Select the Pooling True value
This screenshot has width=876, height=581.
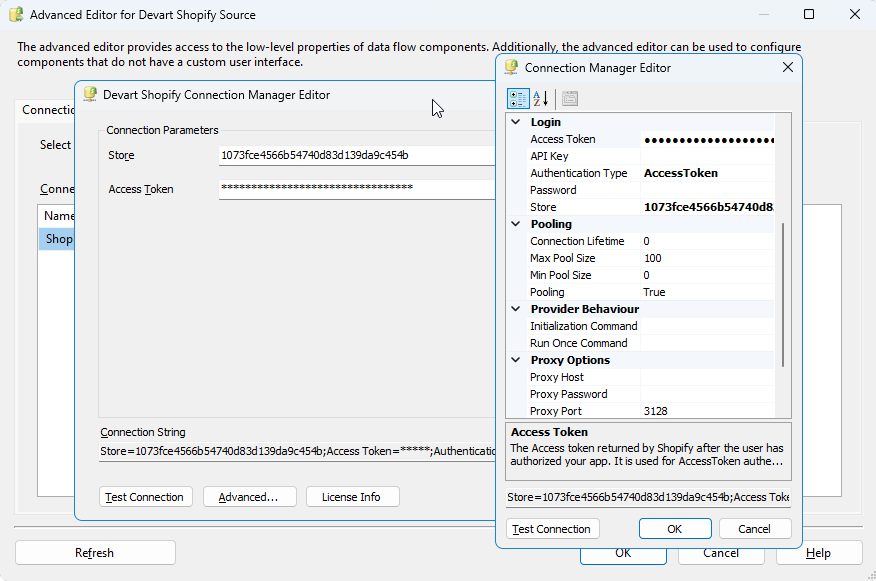pyautogui.click(x=707, y=292)
